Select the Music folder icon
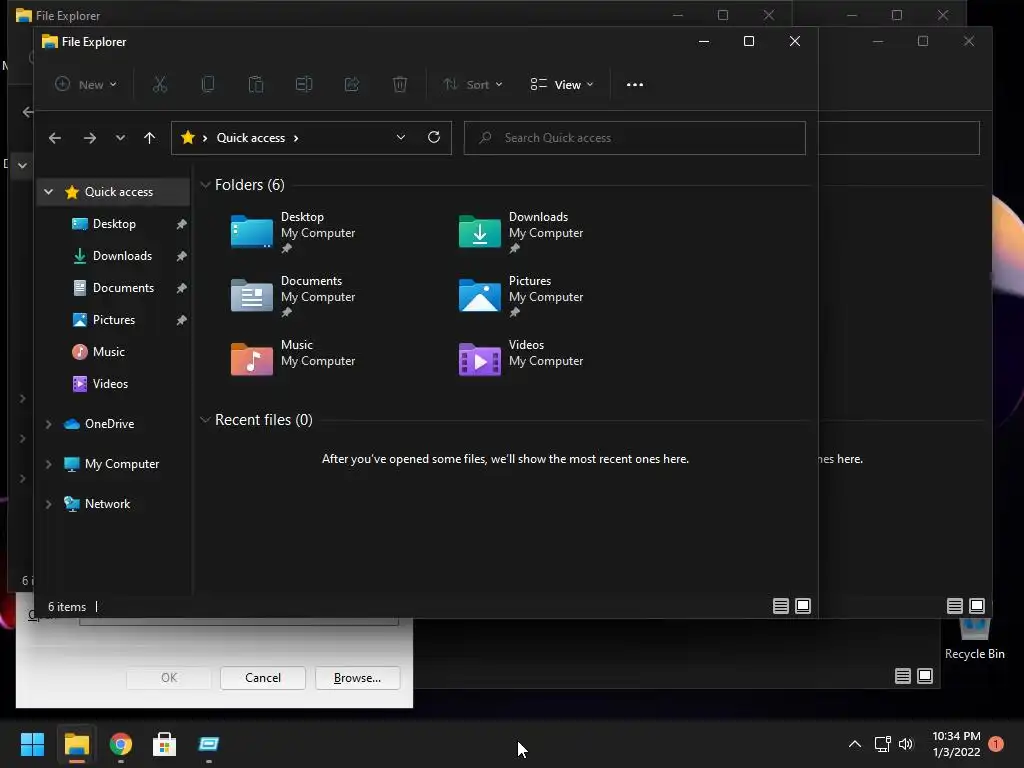Viewport: 1024px width, 768px height. [x=251, y=359]
